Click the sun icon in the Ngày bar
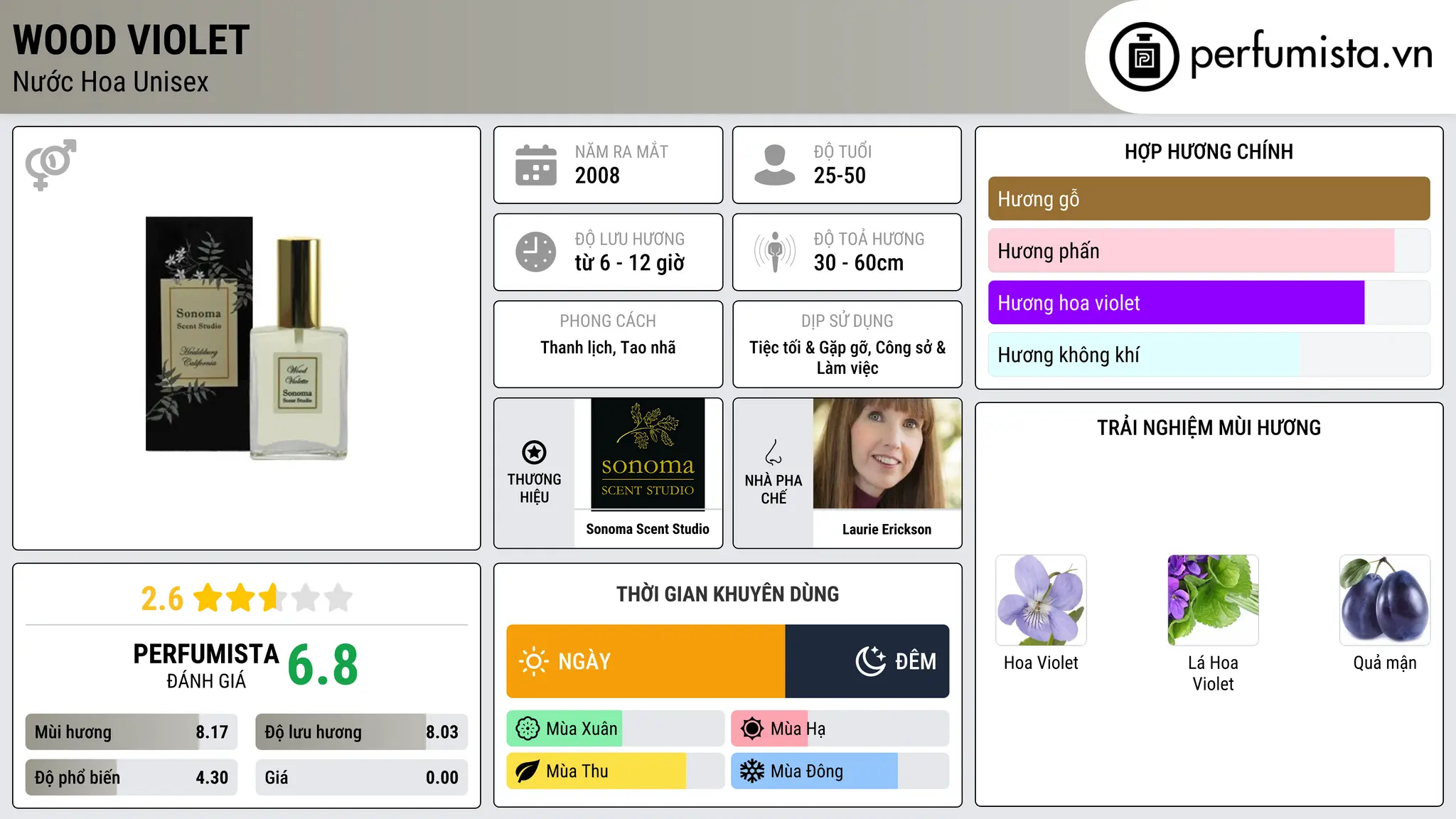Viewport: 1456px width, 819px height. [534, 661]
